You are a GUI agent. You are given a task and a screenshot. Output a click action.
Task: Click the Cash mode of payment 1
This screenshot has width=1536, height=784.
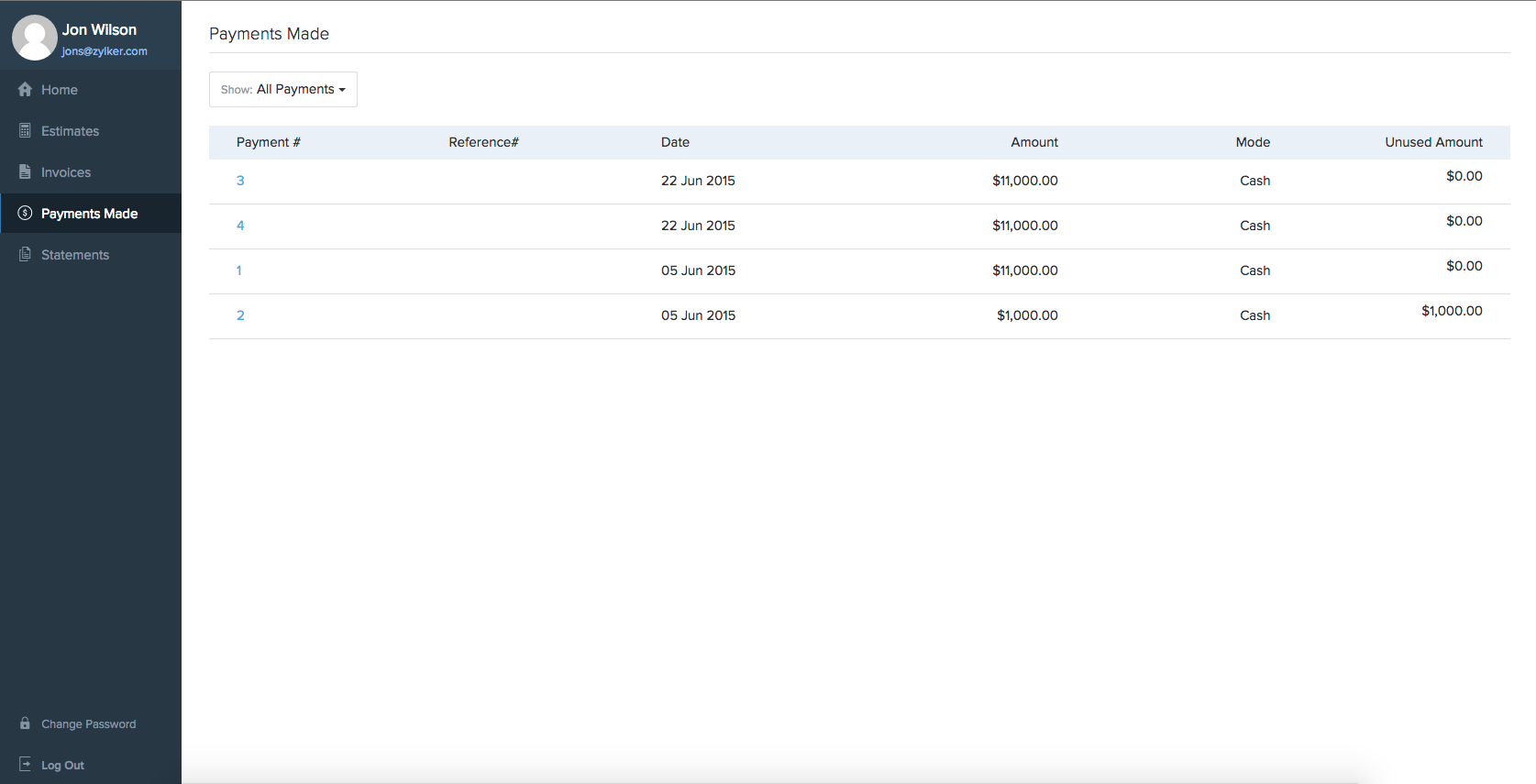click(1255, 271)
